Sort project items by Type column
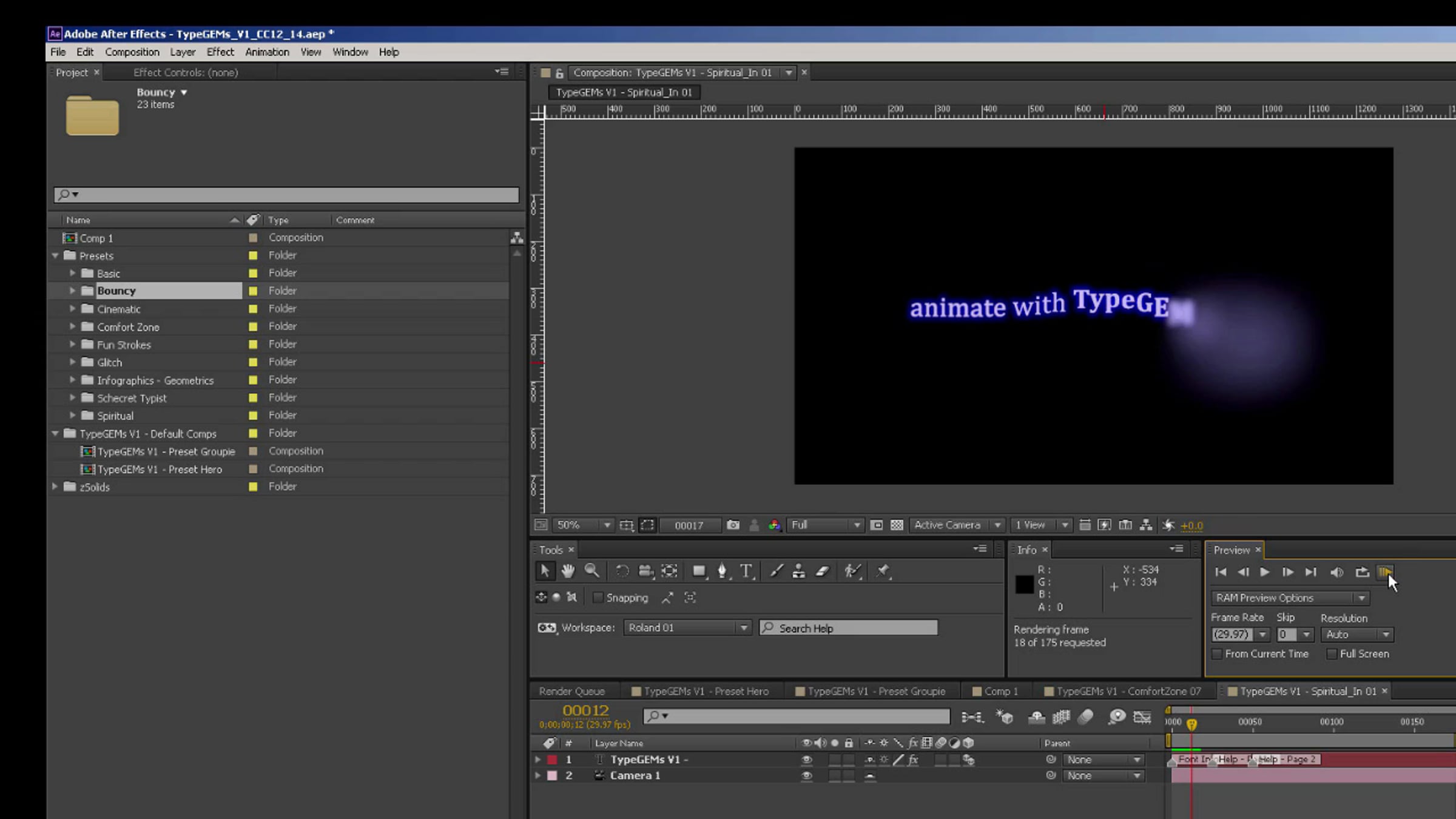This screenshot has height=819, width=1456. (x=278, y=220)
